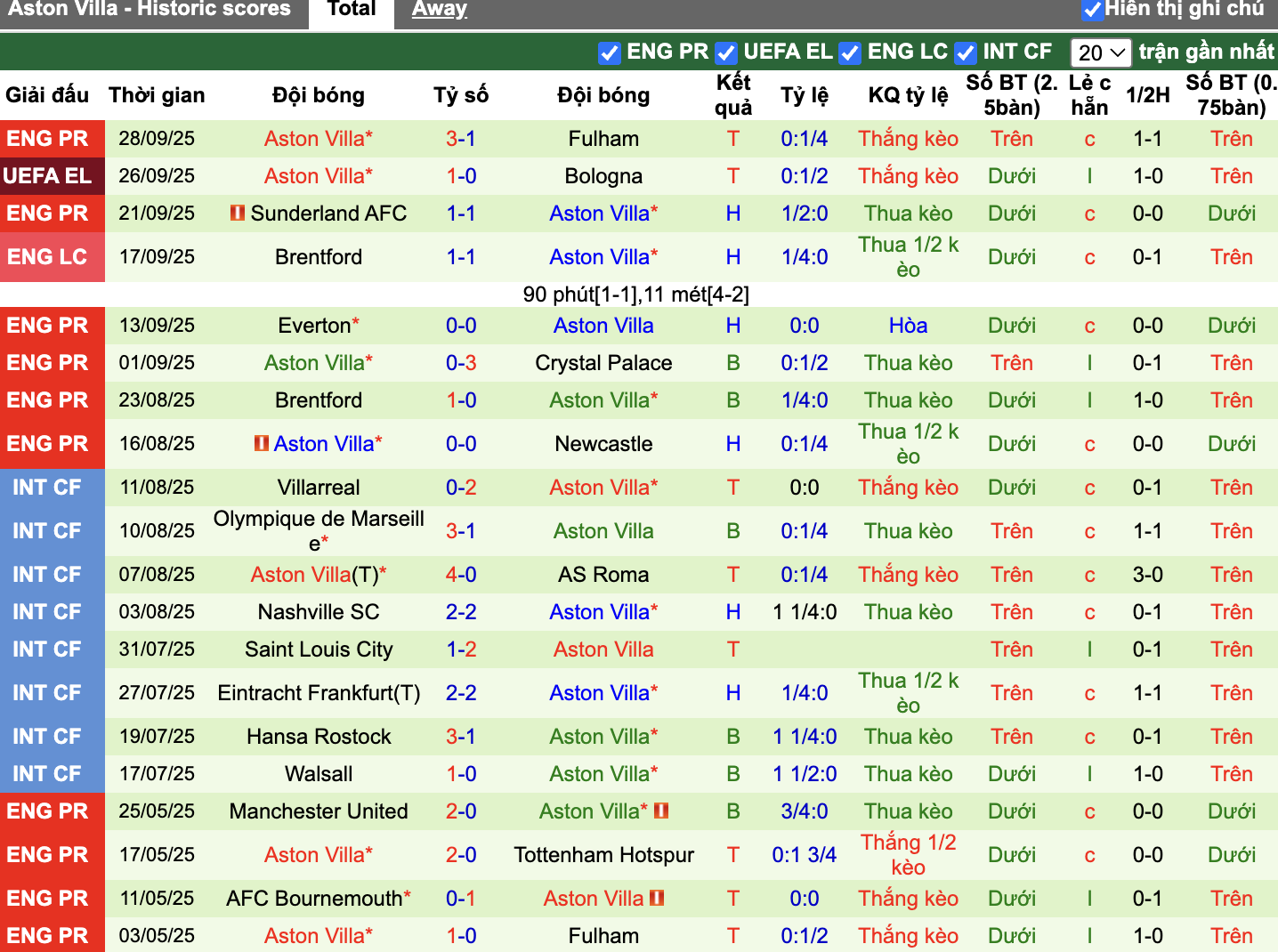Screen dimensions: 1278x952
Task: Disable the Hiển thị ghi chú checkbox
Action: click(1092, 10)
